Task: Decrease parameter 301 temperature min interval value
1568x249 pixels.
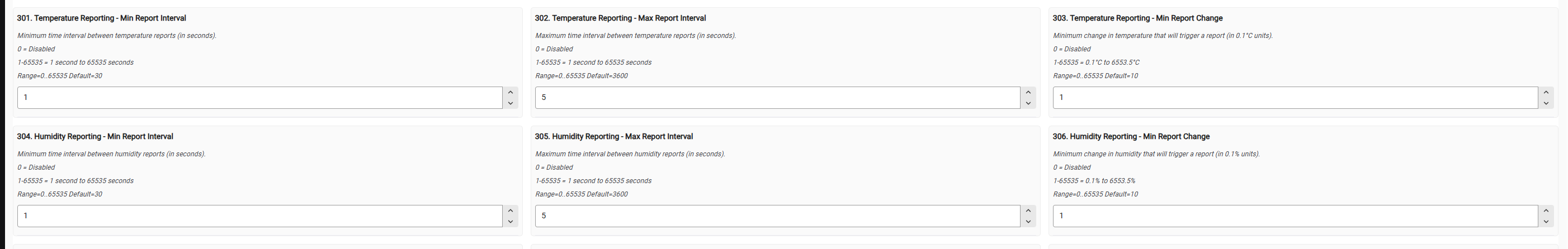Action: [x=510, y=103]
